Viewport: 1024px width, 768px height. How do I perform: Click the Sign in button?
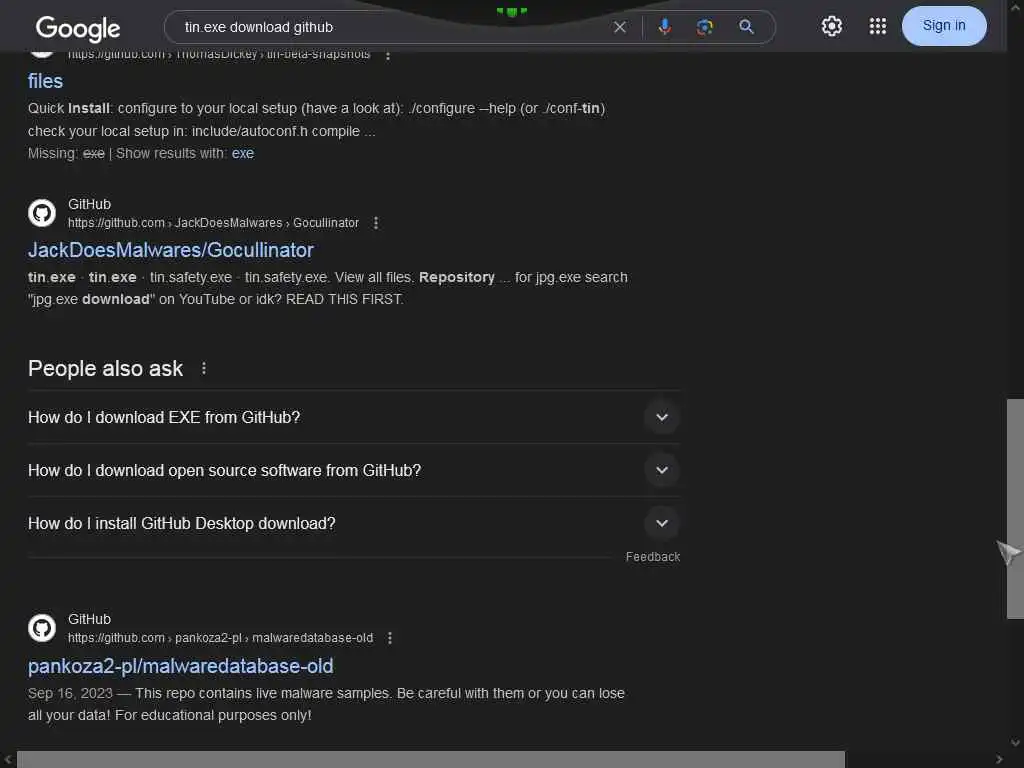click(x=944, y=25)
